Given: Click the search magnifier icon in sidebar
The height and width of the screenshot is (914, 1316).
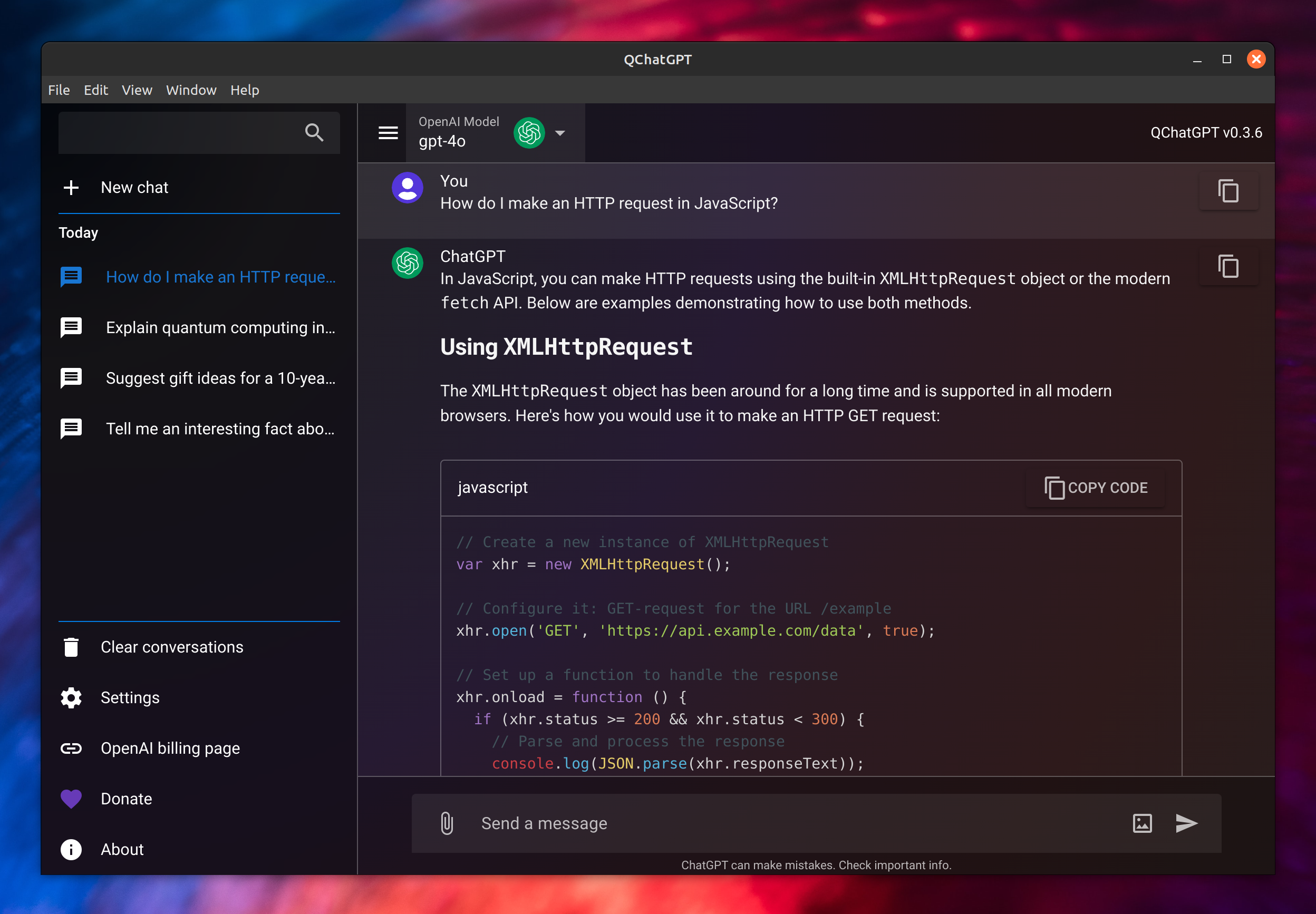Looking at the screenshot, I should click(x=314, y=133).
